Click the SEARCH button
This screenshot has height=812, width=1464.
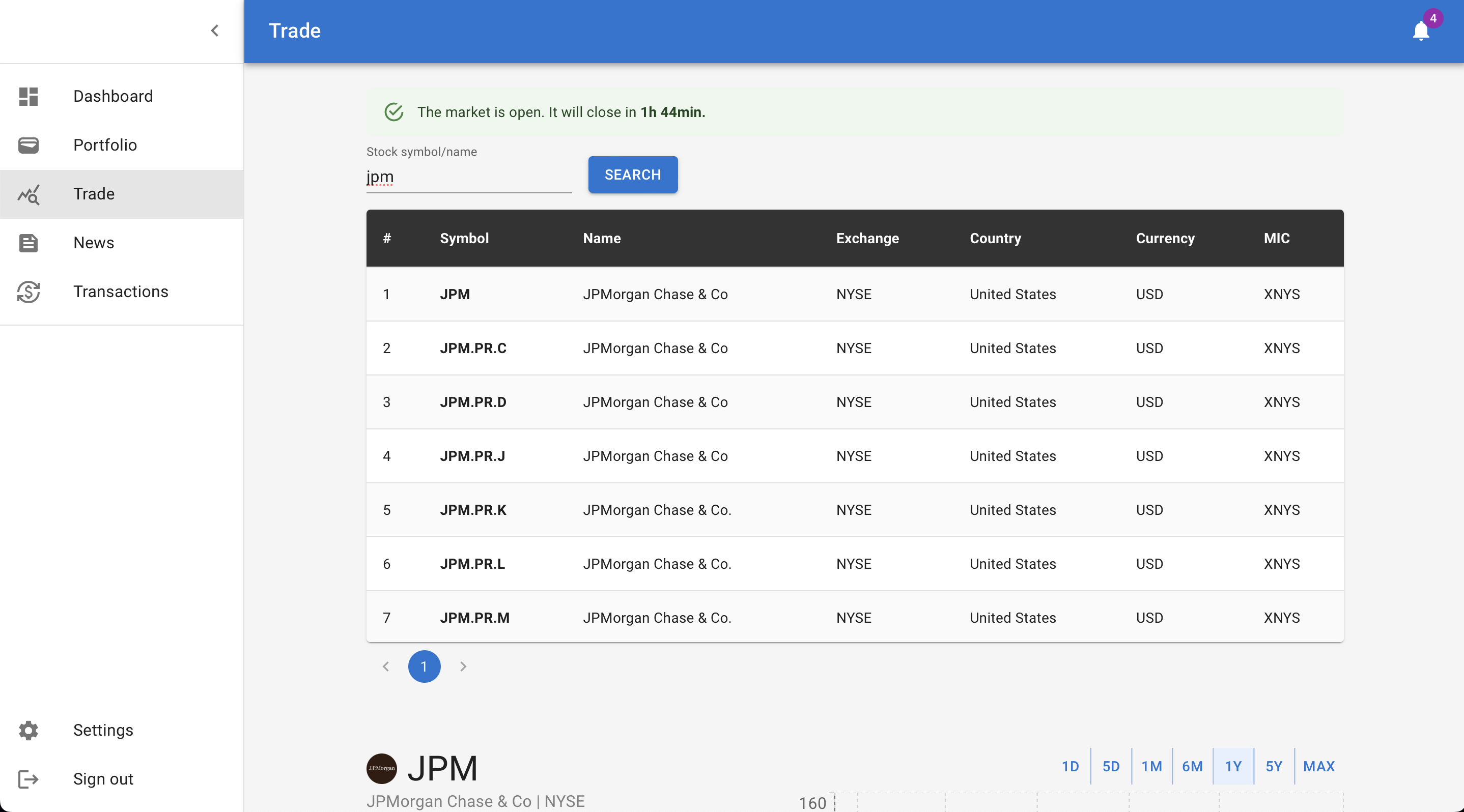click(633, 175)
